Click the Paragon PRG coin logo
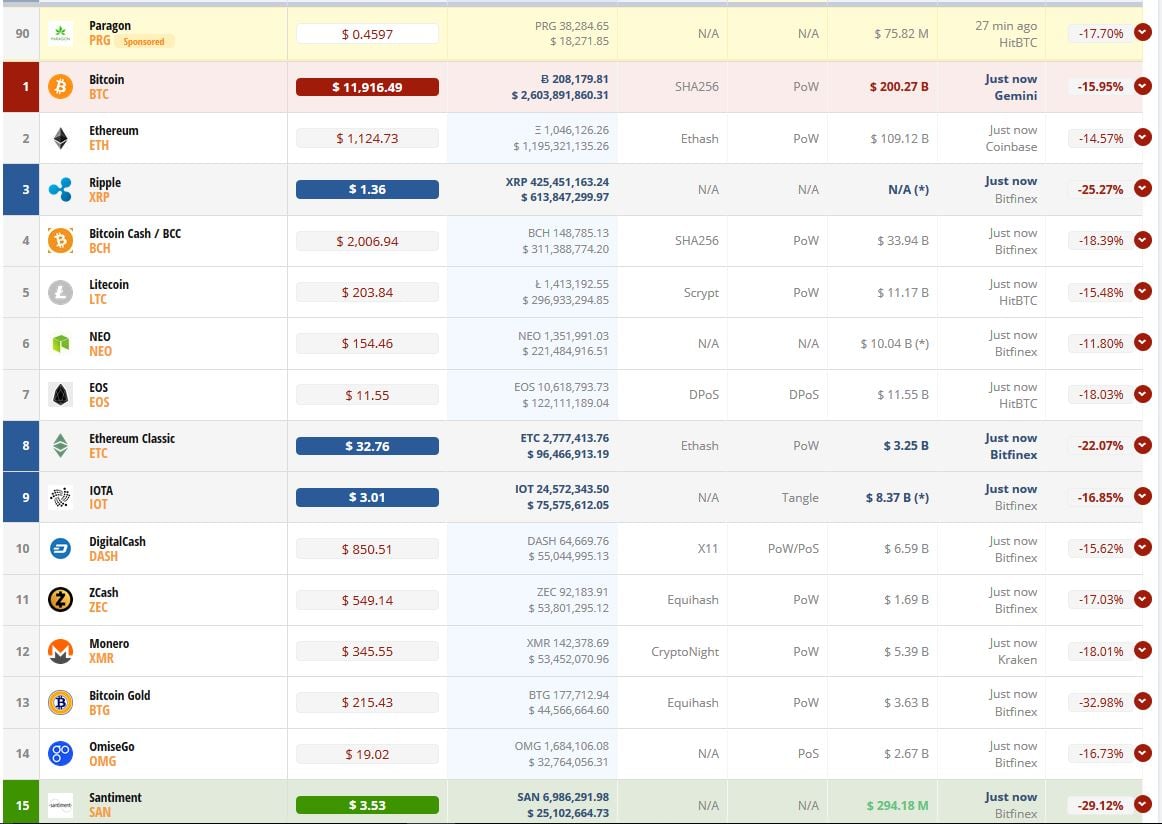1162x824 pixels. [60, 34]
